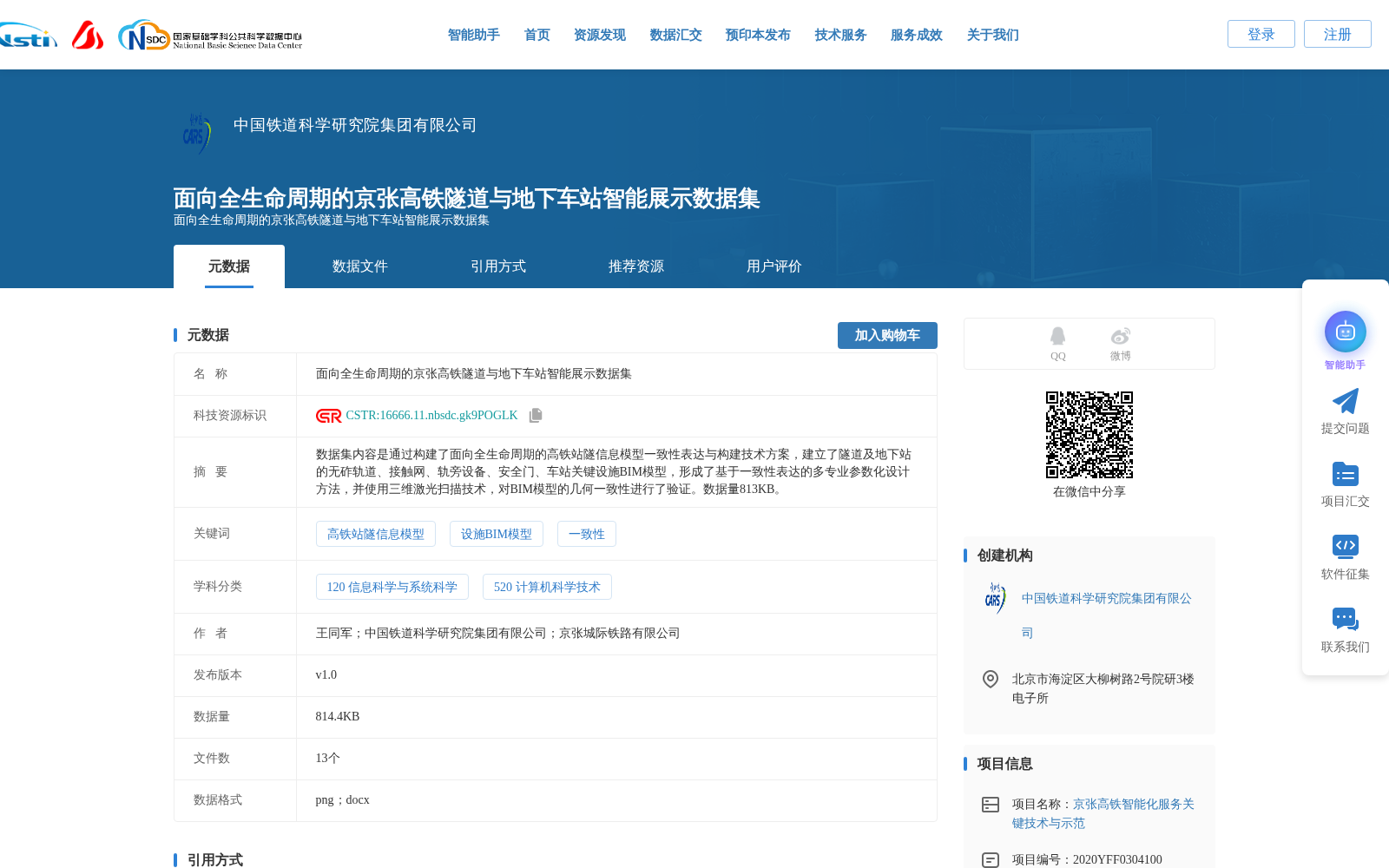Click the 注册 button

1337,34
